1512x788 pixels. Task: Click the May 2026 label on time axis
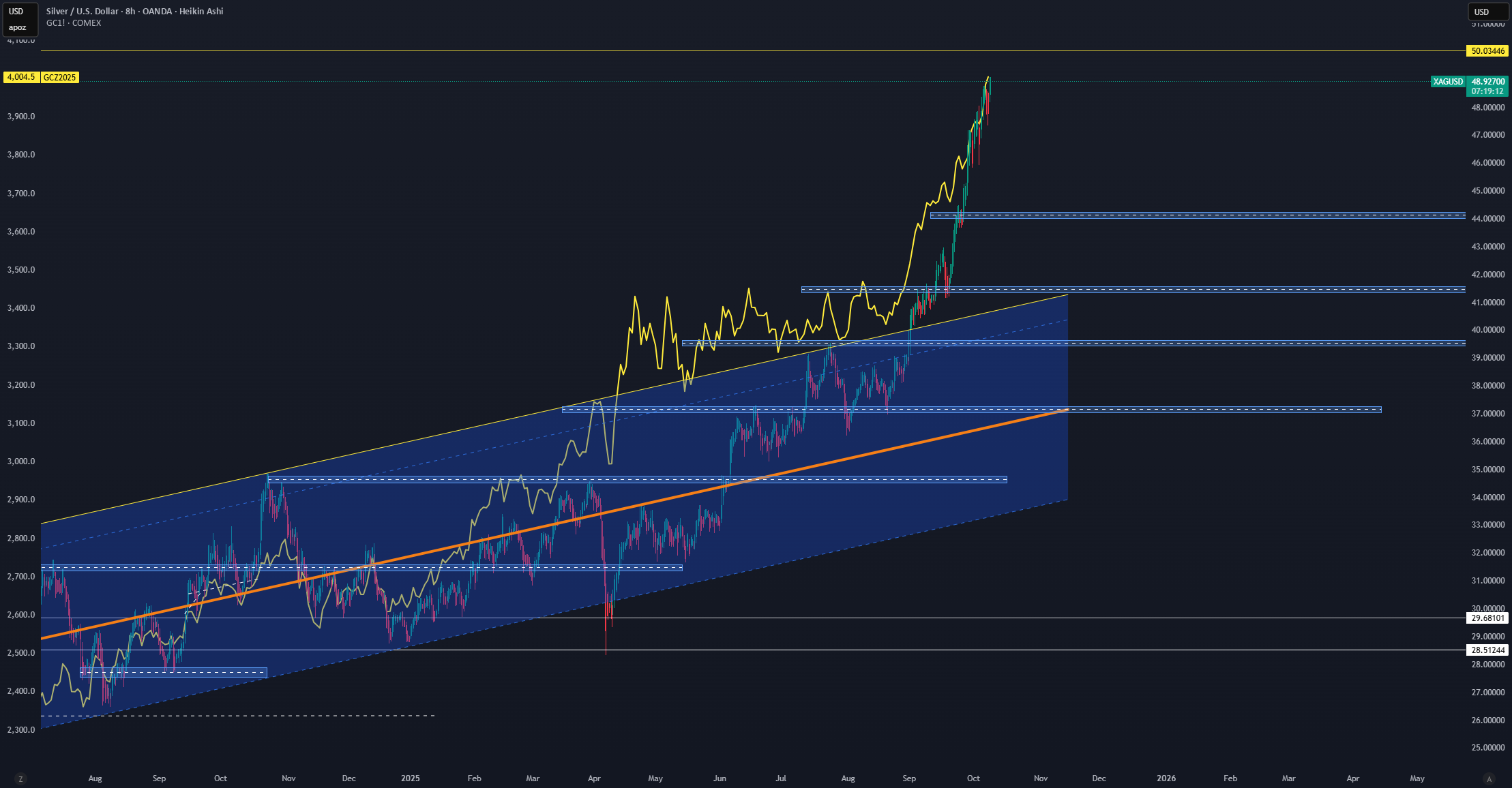[x=1417, y=778]
